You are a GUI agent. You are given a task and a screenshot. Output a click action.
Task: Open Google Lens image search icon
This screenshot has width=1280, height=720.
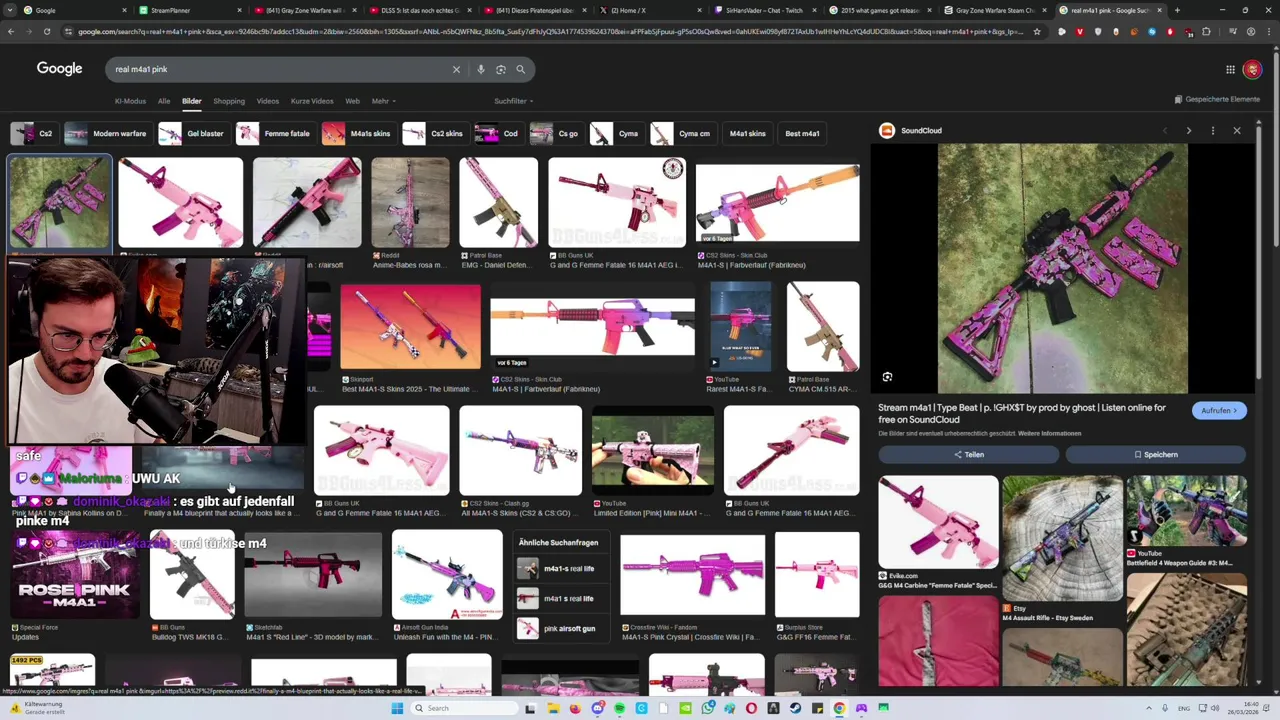(x=501, y=69)
